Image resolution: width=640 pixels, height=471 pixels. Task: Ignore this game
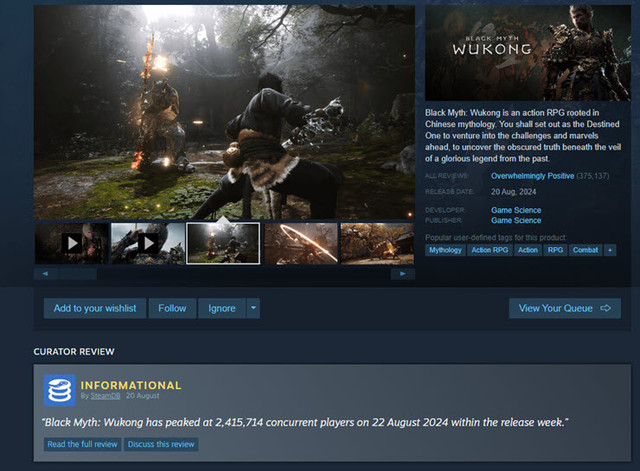pyautogui.click(x=222, y=308)
